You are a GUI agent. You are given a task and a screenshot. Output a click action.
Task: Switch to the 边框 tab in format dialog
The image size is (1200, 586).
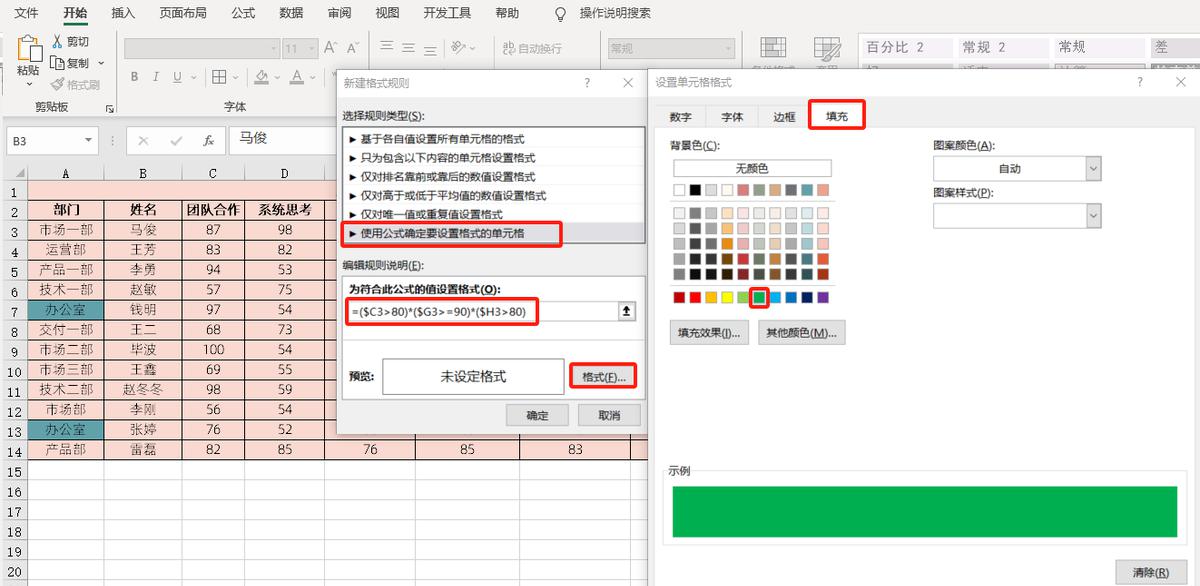(x=784, y=116)
